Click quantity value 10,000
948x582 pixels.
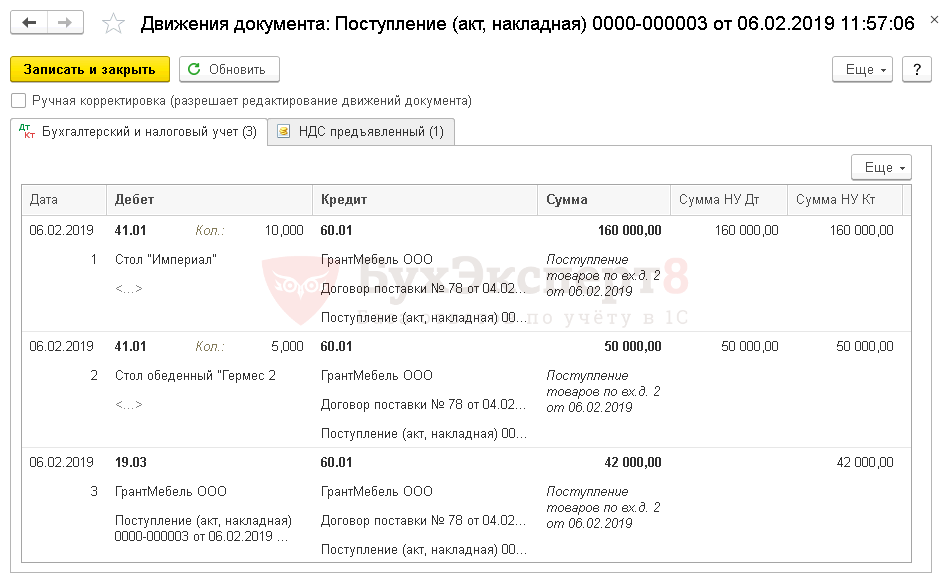point(284,230)
